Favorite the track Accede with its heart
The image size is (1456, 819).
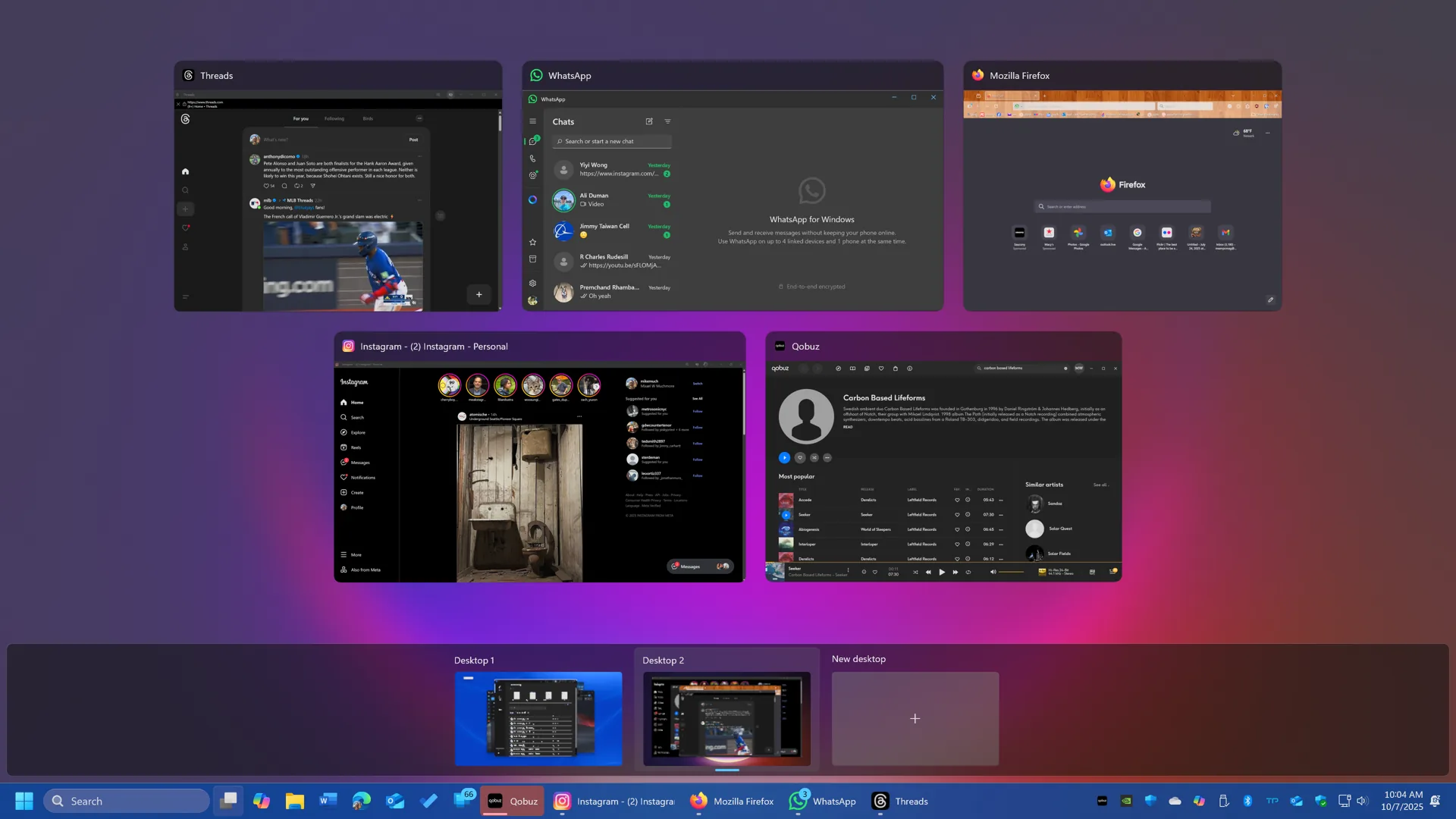point(958,500)
